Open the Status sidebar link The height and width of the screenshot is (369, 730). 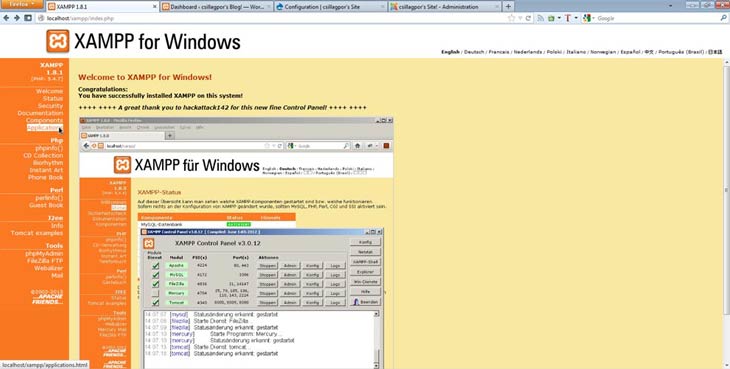[x=53, y=99]
